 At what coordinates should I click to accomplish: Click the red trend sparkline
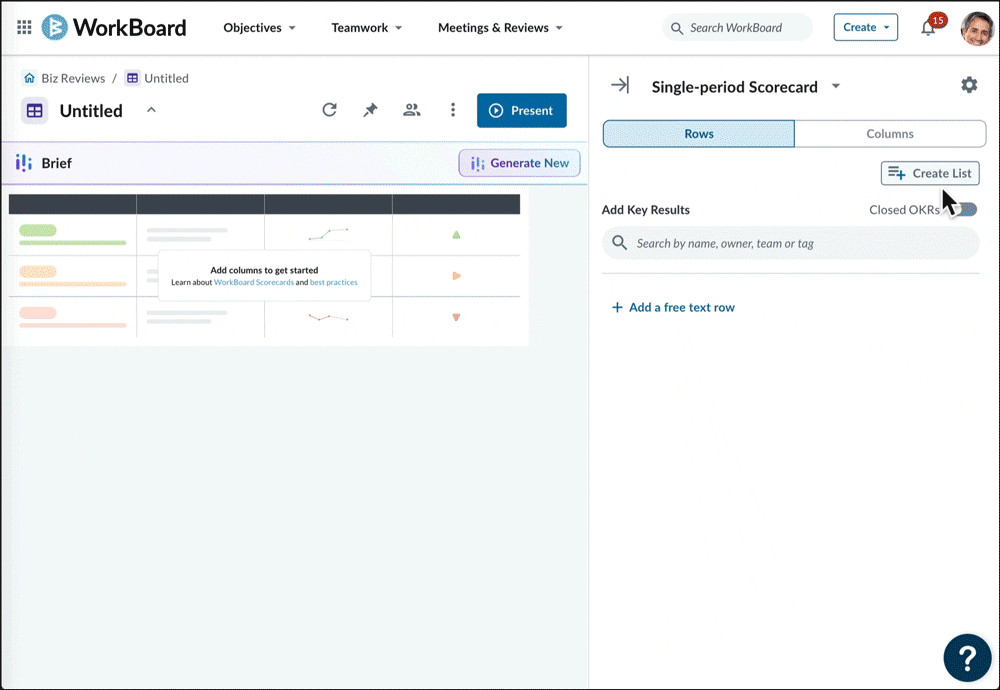tap(328, 316)
